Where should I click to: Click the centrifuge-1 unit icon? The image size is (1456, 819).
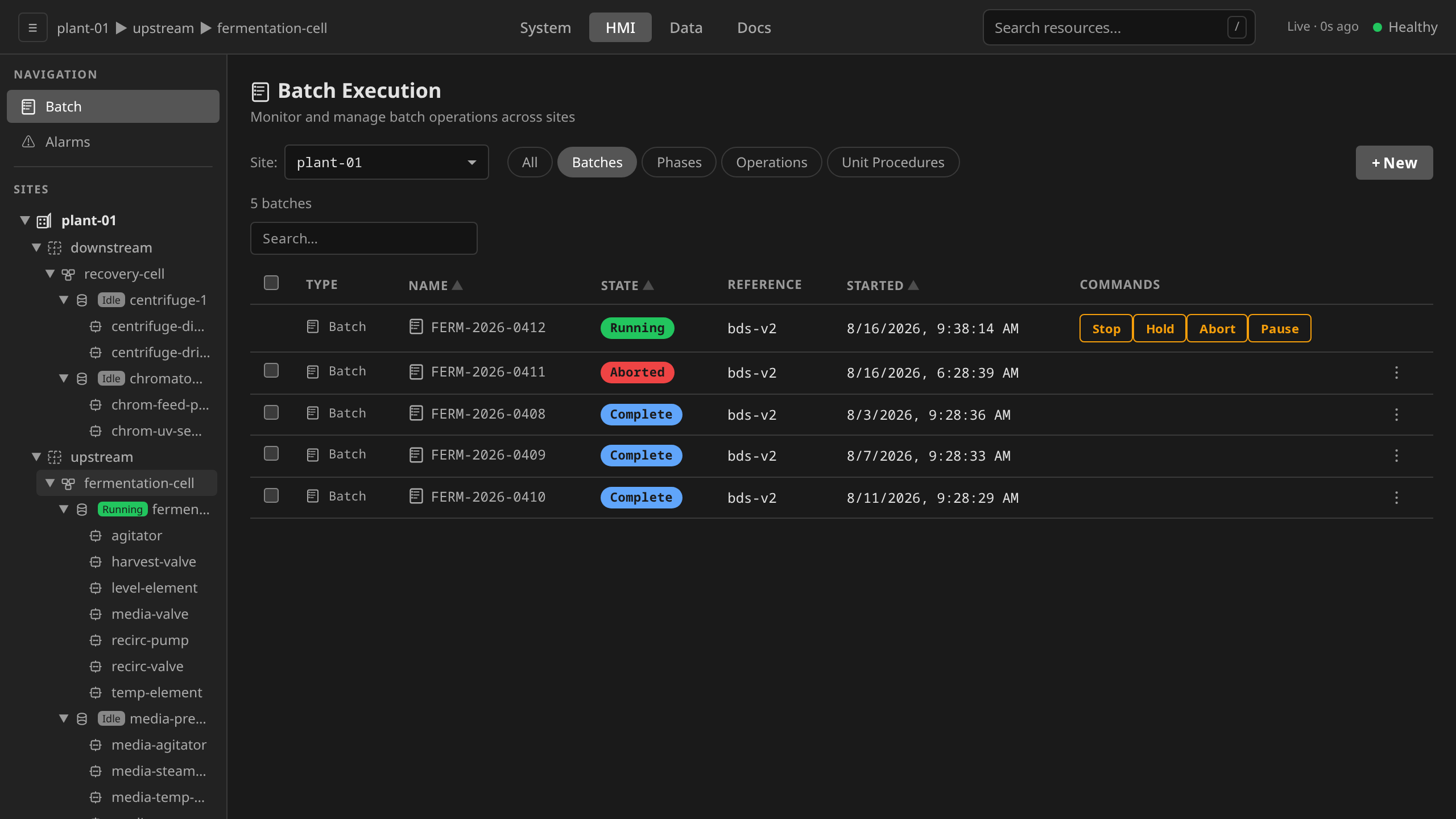82,300
